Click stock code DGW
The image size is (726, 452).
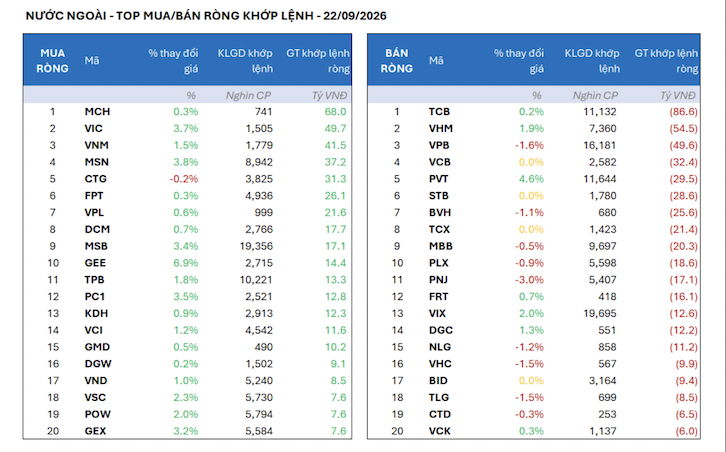98,364
